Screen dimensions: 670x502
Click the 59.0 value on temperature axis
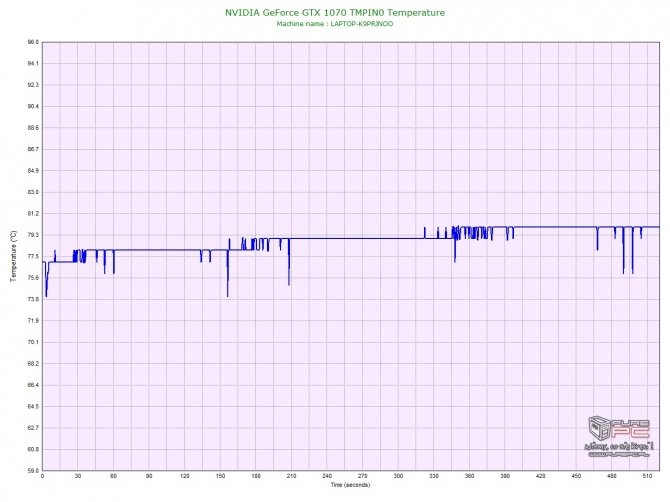(x=33, y=470)
